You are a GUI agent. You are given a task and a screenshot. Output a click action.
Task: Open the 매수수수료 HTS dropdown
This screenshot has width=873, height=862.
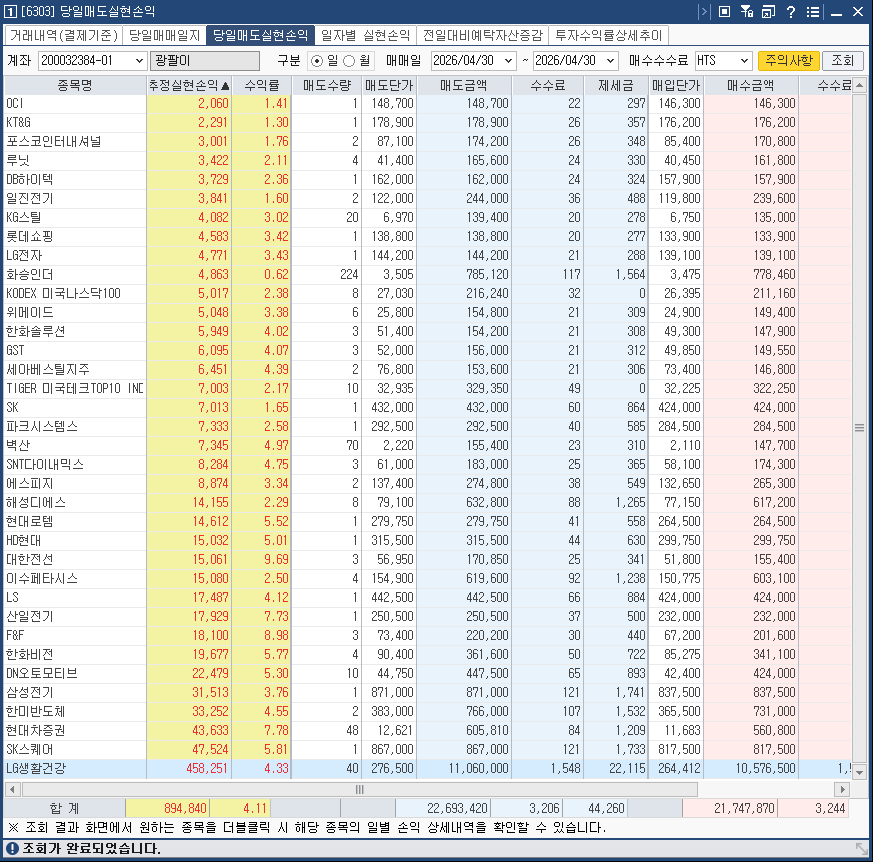744,61
